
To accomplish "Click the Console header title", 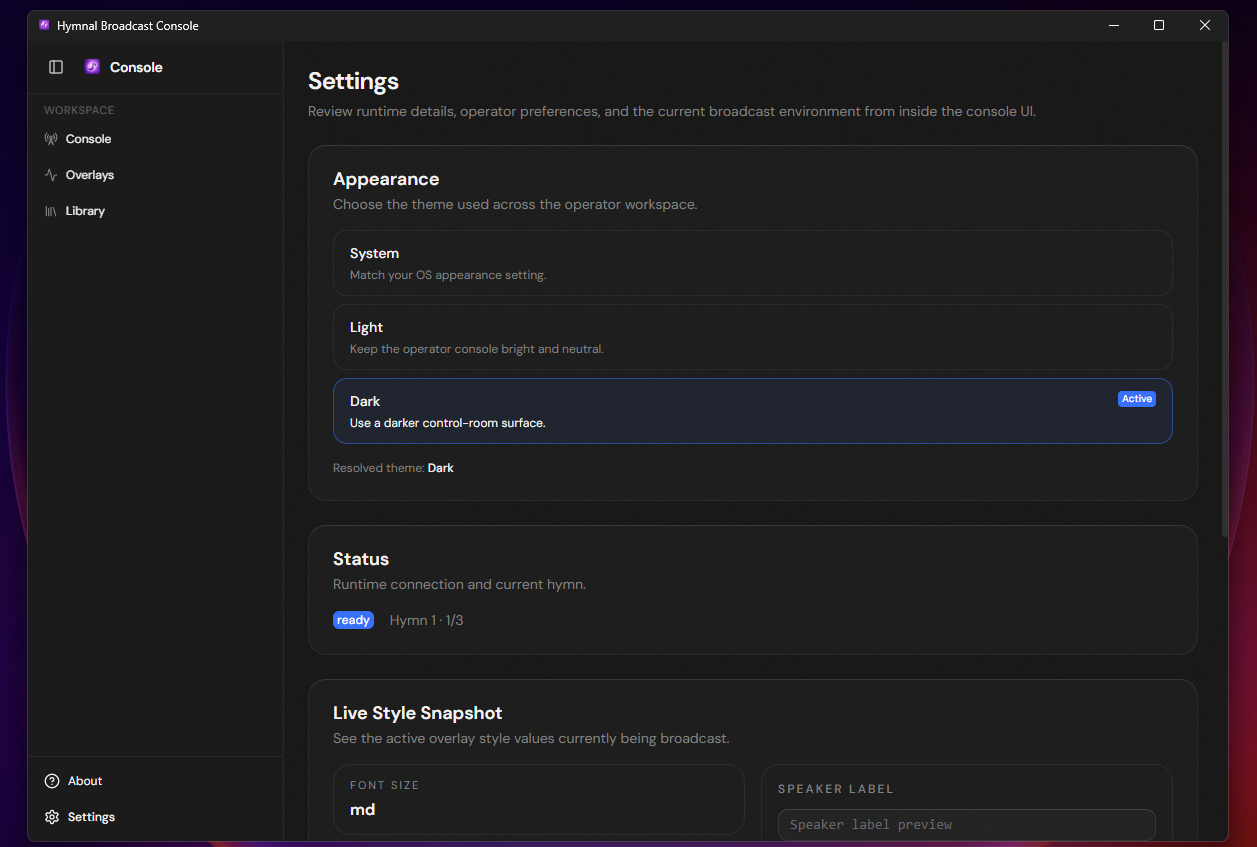I will pyautogui.click(x=136, y=67).
